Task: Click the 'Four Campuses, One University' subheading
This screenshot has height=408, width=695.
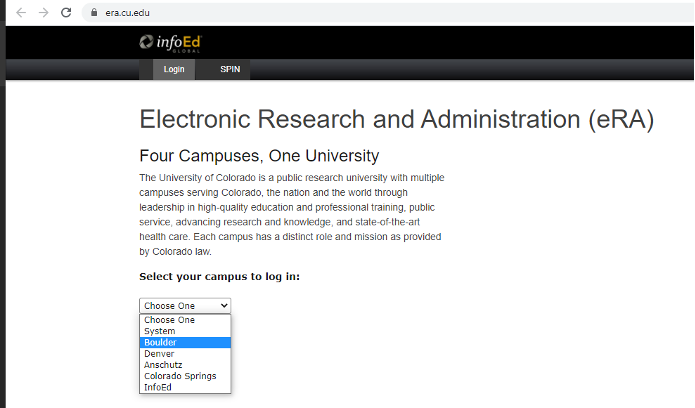Action: (x=259, y=156)
